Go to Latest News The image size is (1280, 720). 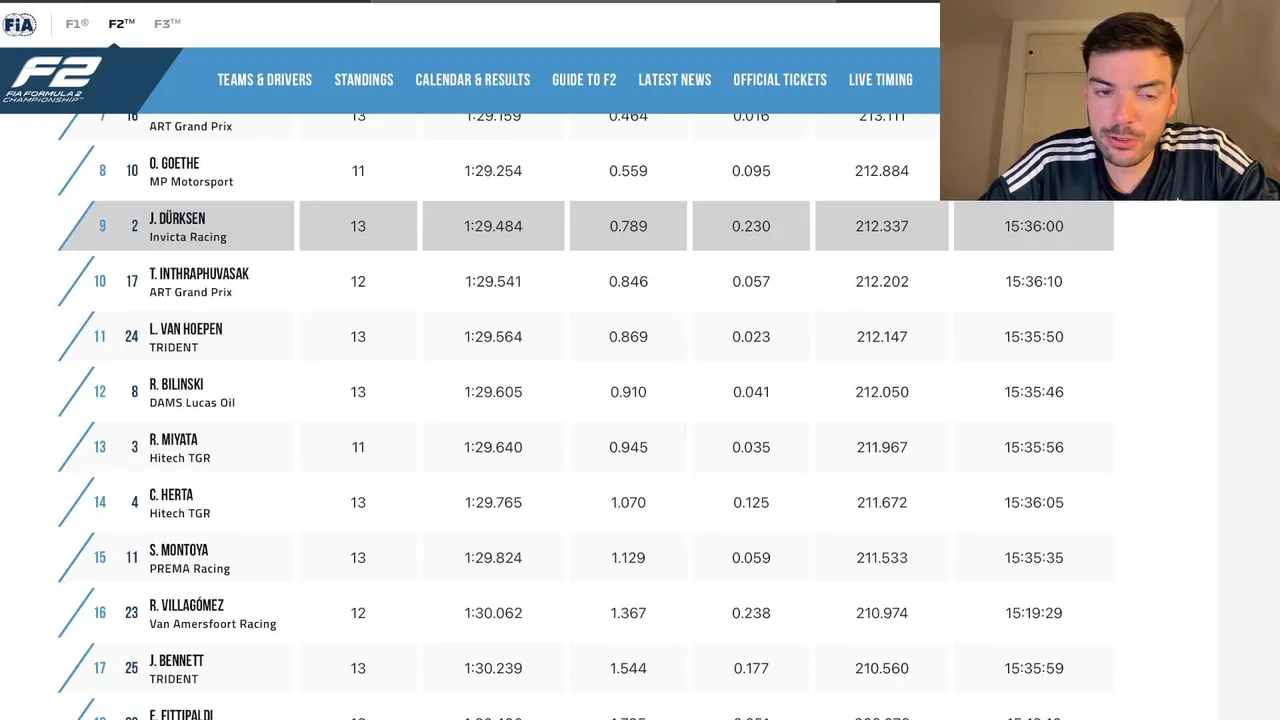[x=675, y=80]
